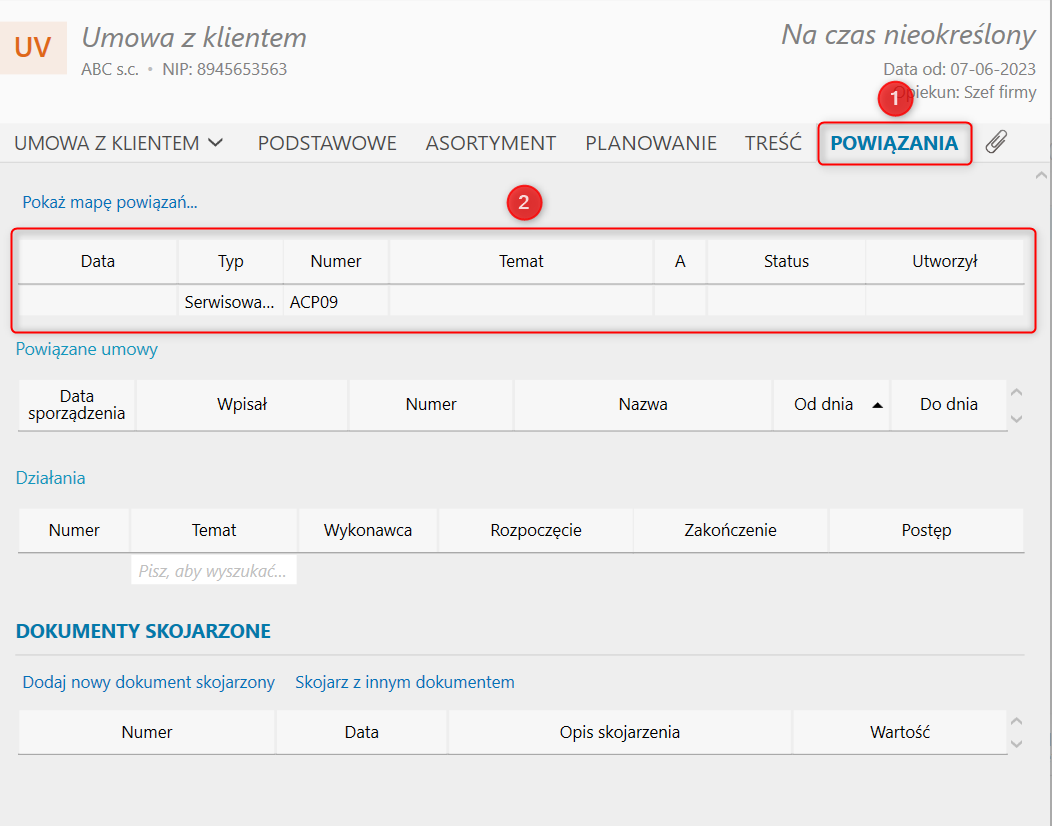Open the TREŚĆ tab

(773, 143)
